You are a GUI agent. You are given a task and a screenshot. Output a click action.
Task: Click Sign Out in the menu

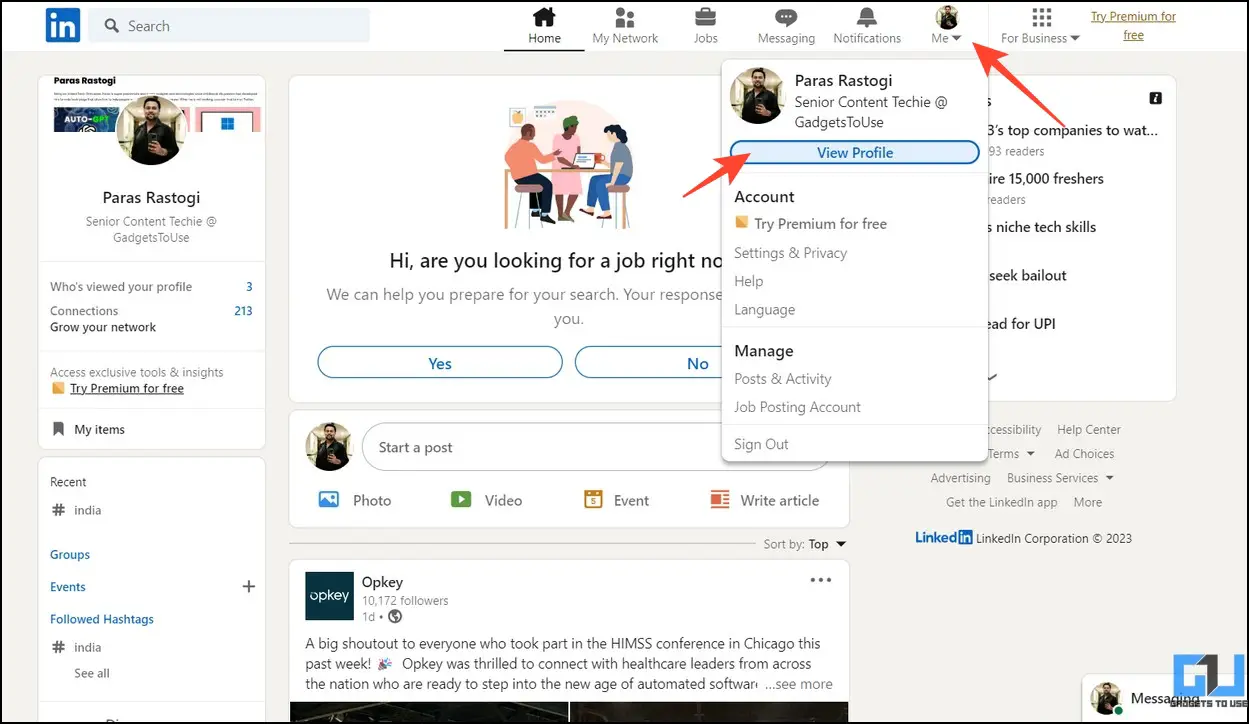tap(761, 444)
